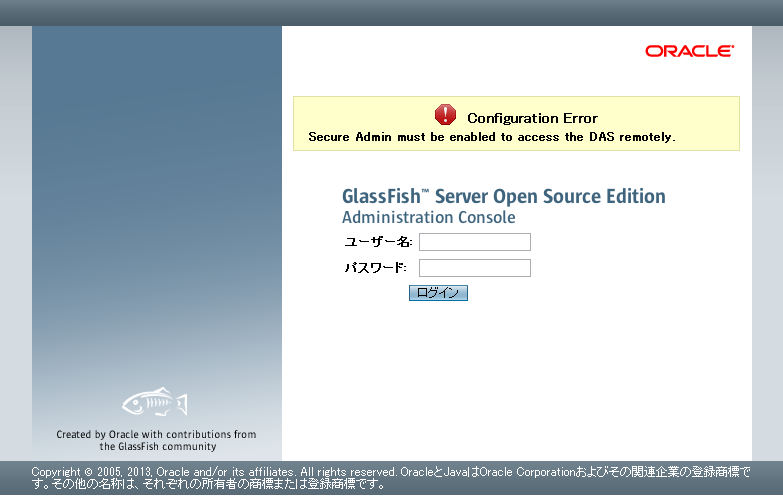Click the Oracle logo
This screenshot has width=783, height=499.
click(689, 51)
